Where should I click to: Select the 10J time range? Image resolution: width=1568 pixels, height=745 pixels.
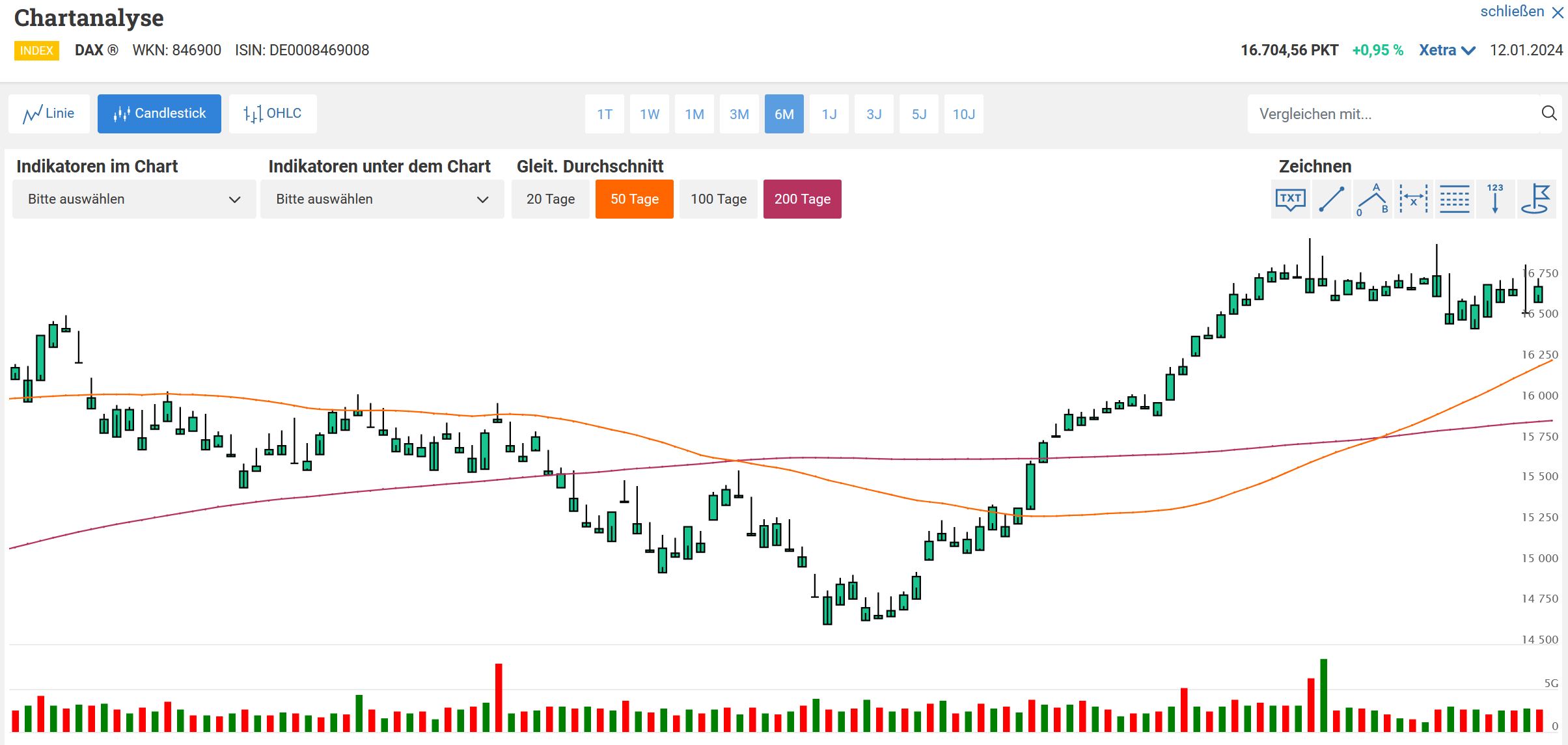tap(964, 114)
